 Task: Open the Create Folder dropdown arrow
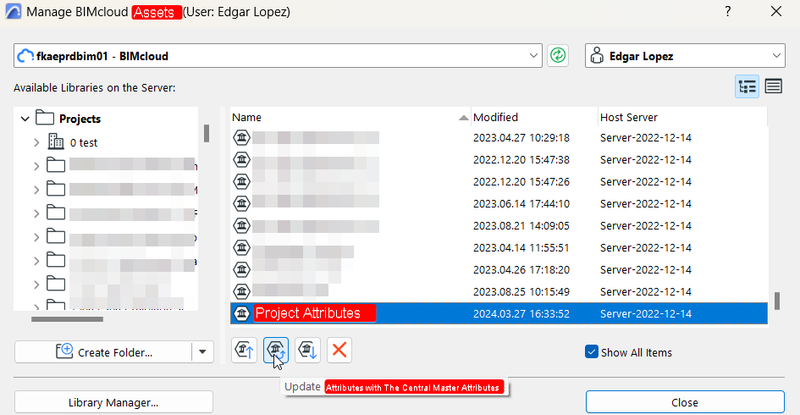pos(203,352)
